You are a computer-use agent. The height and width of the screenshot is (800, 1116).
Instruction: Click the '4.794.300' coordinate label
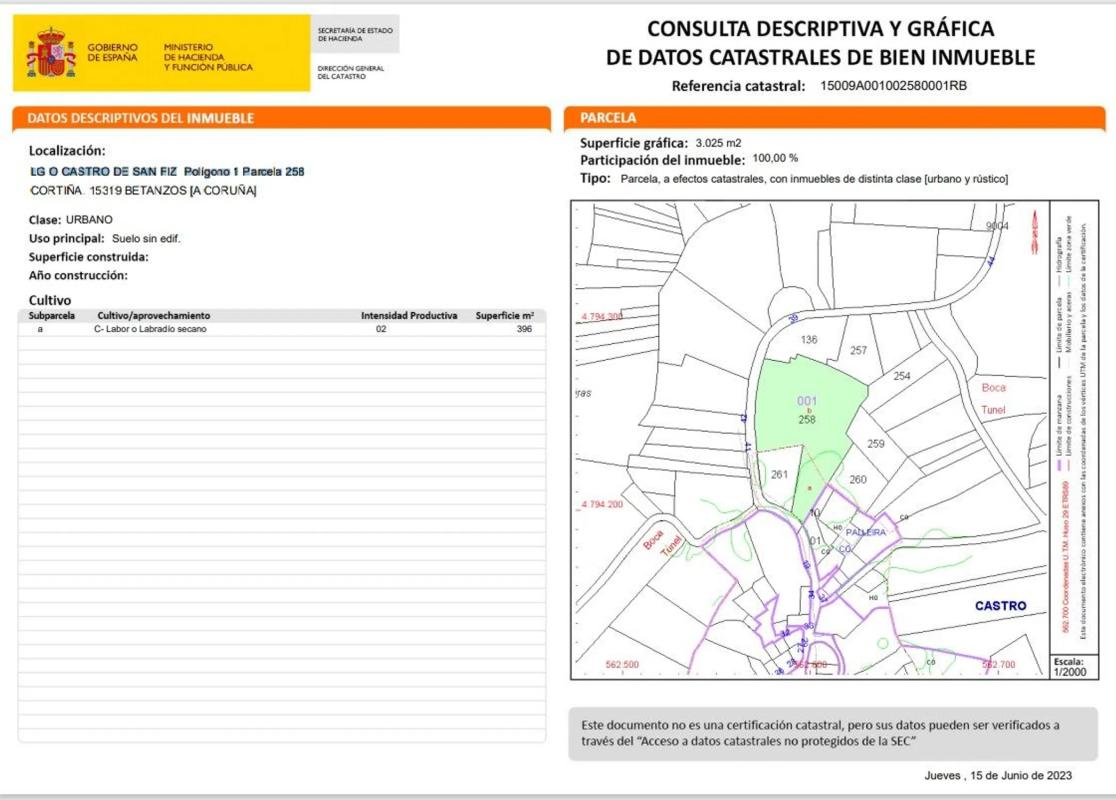(601, 317)
